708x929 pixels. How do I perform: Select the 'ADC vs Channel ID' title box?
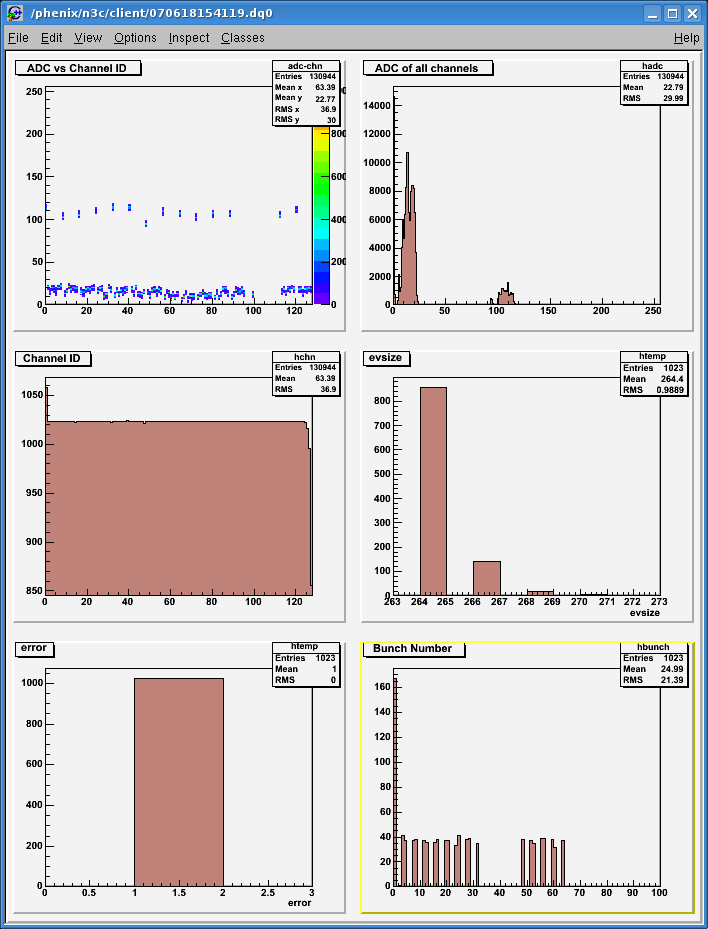[78, 68]
